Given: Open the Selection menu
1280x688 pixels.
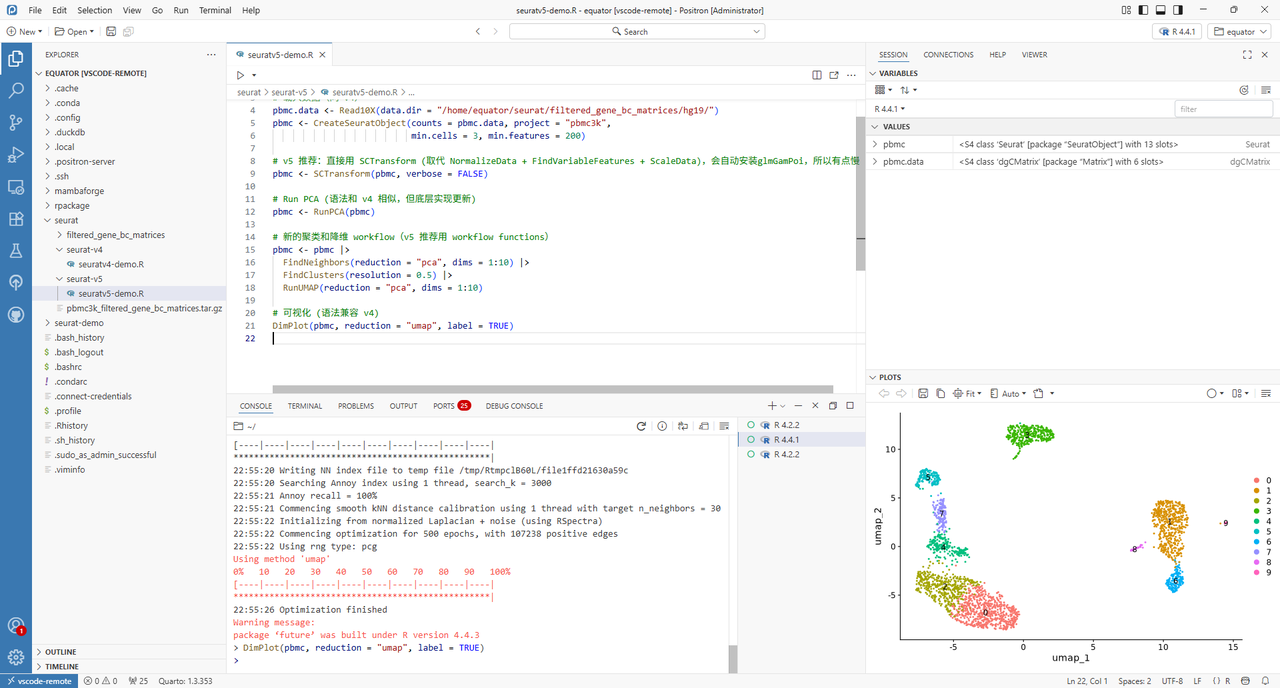Looking at the screenshot, I should coord(95,10).
